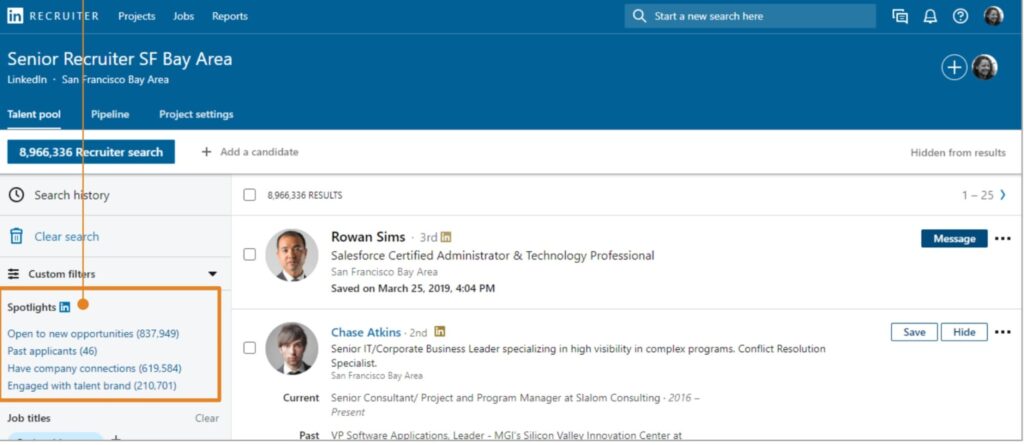The image size is (1024, 445).
Task: Open more options for Rowan Sims
Action: click(1002, 239)
